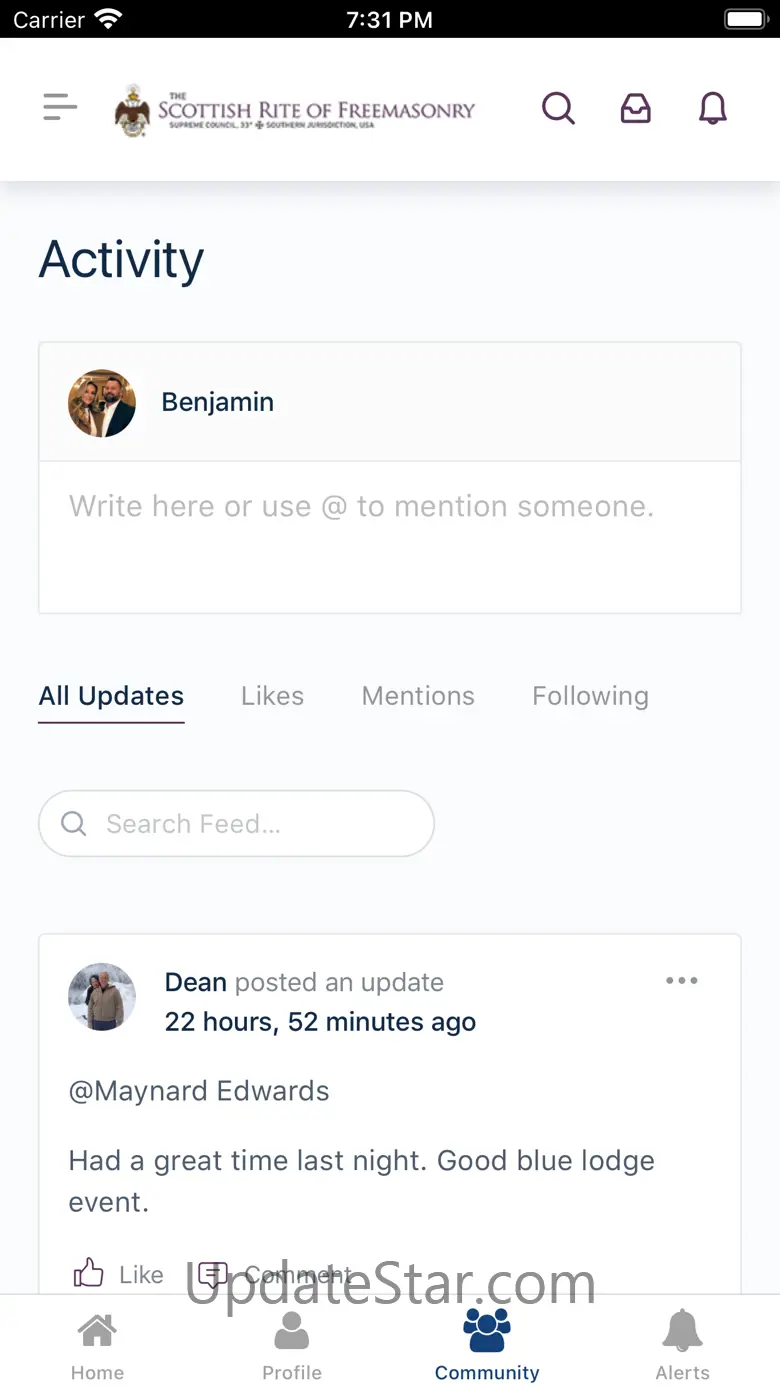This screenshot has height=1387, width=780.
Task: Tap Benjamin's profile picture
Action: click(102, 403)
